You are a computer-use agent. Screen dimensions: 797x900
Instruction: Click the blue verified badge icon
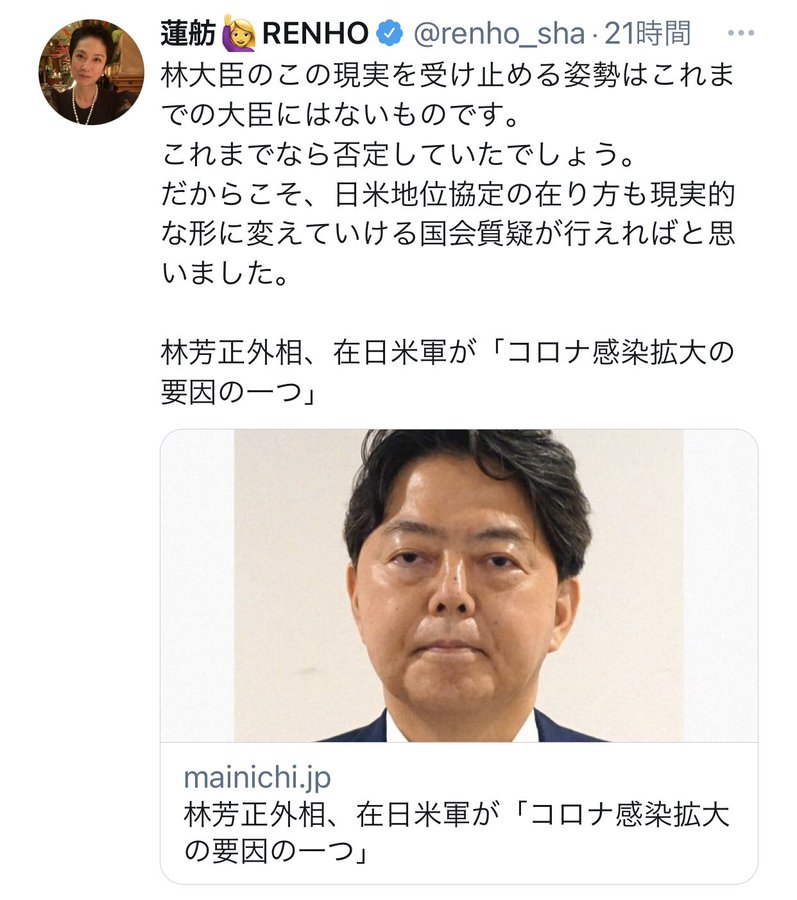coord(390,33)
